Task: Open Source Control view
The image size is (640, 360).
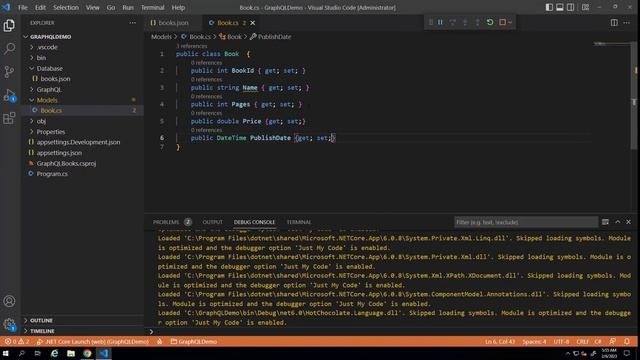Action: pyautogui.click(x=9, y=72)
